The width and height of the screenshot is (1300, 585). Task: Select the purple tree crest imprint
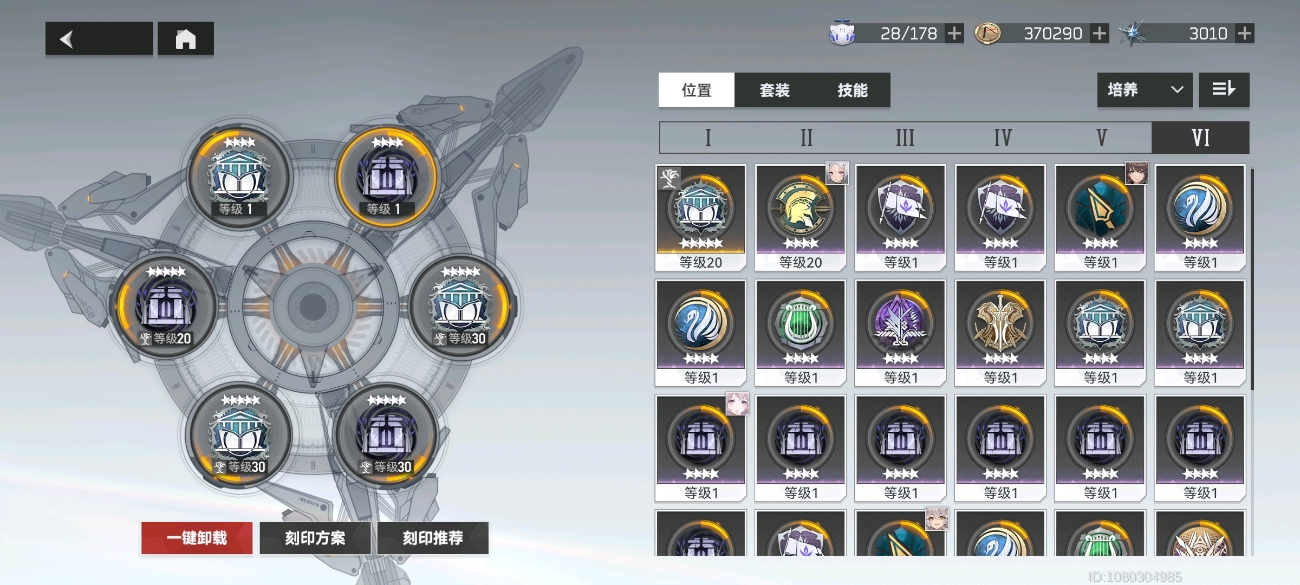tap(900, 333)
